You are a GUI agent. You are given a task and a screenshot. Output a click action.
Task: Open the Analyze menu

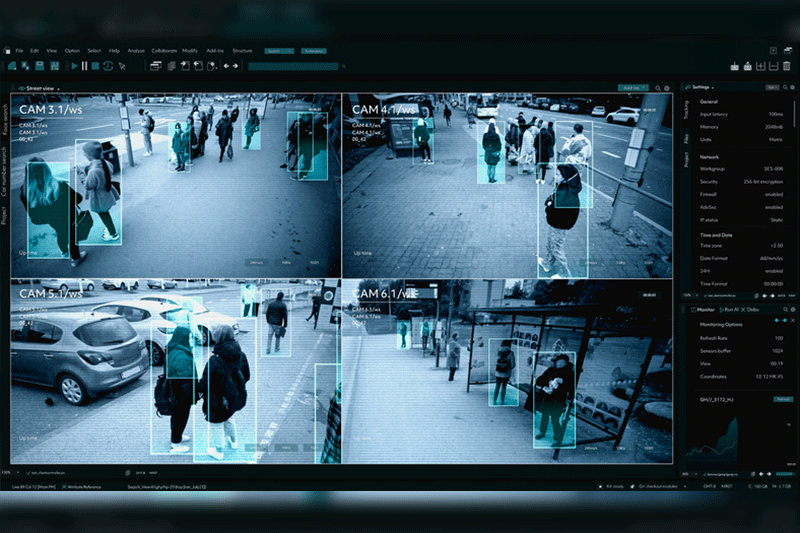pyautogui.click(x=136, y=50)
